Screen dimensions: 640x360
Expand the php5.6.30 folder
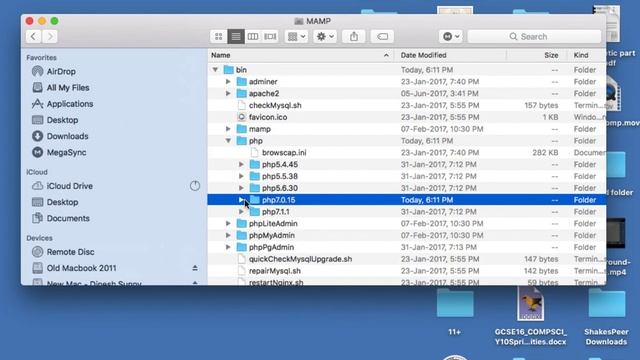(x=241, y=188)
